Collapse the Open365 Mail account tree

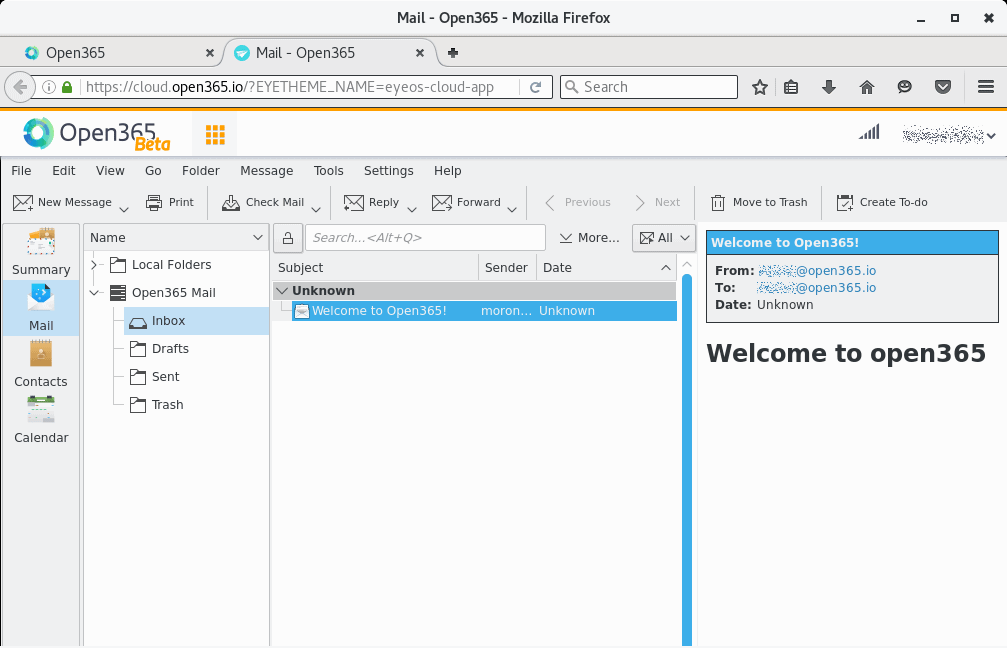(95, 293)
